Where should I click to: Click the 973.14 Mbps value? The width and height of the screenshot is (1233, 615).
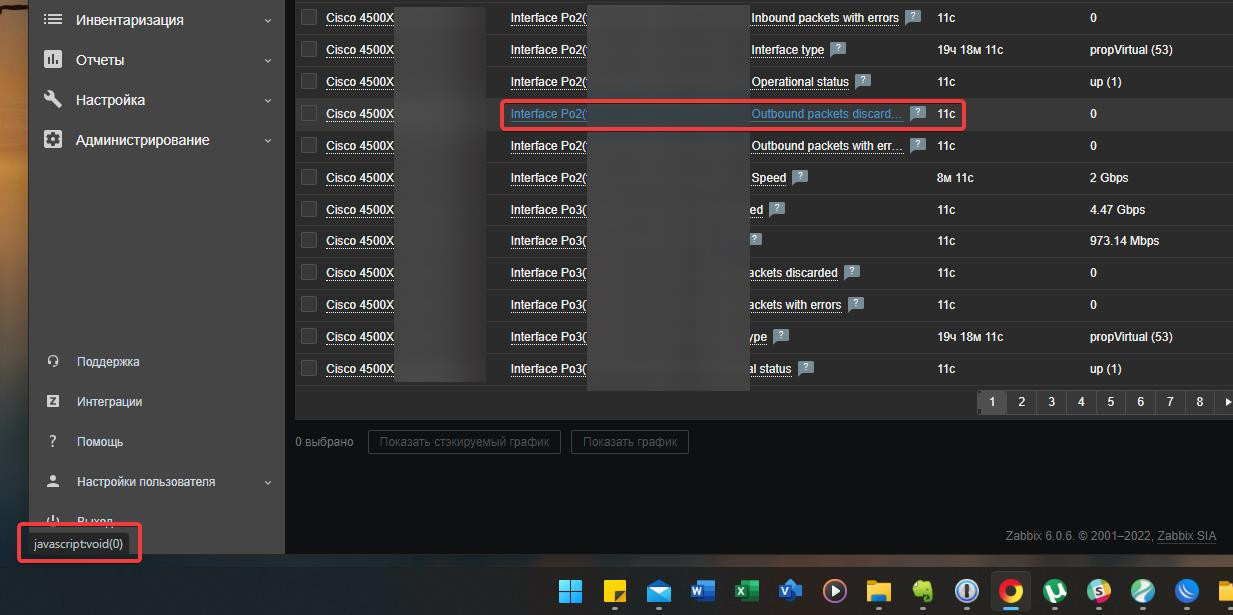click(x=1124, y=241)
